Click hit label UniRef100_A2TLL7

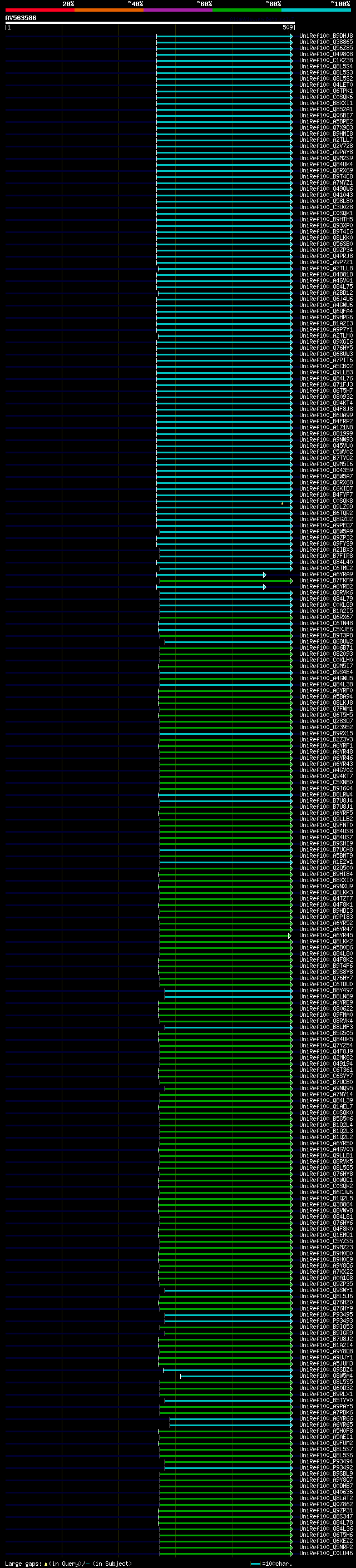[326, 140]
